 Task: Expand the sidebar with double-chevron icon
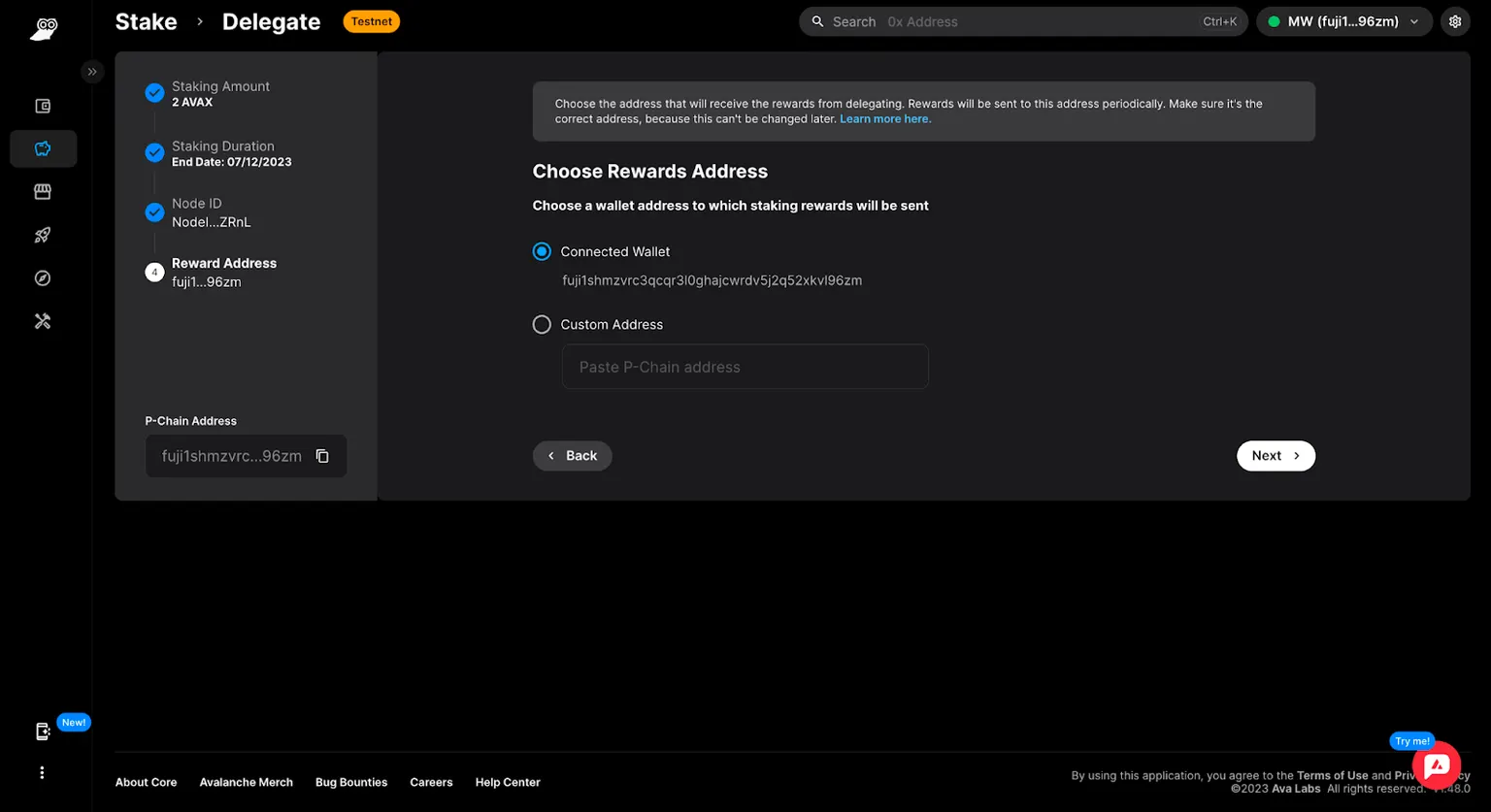point(92,72)
